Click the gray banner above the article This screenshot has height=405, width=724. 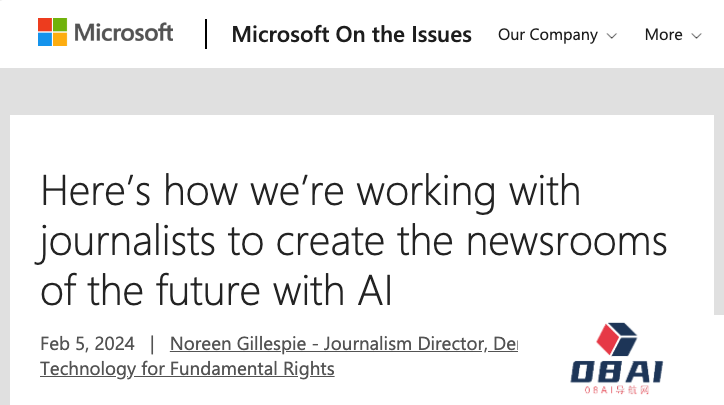pyautogui.click(x=362, y=91)
